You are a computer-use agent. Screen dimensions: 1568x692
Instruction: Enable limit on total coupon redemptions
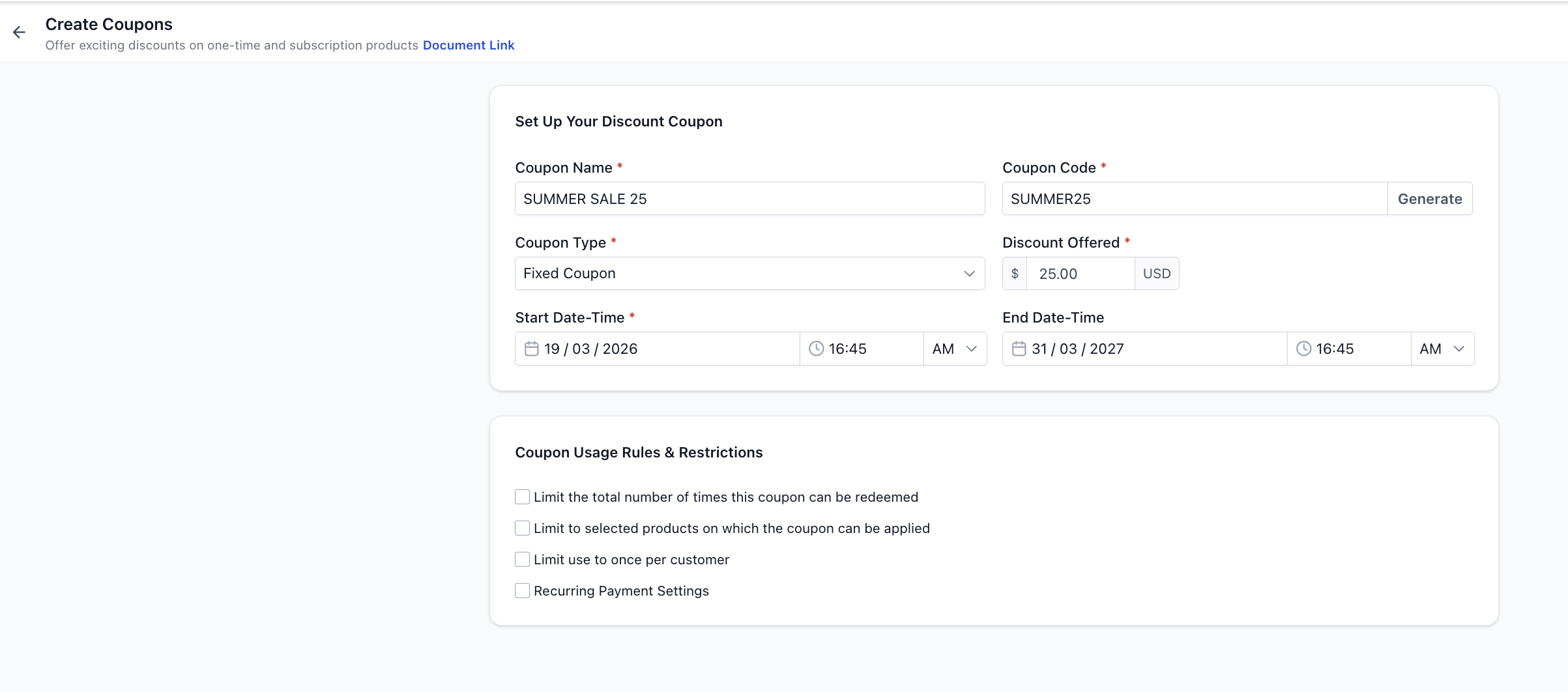click(x=522, y=497)
